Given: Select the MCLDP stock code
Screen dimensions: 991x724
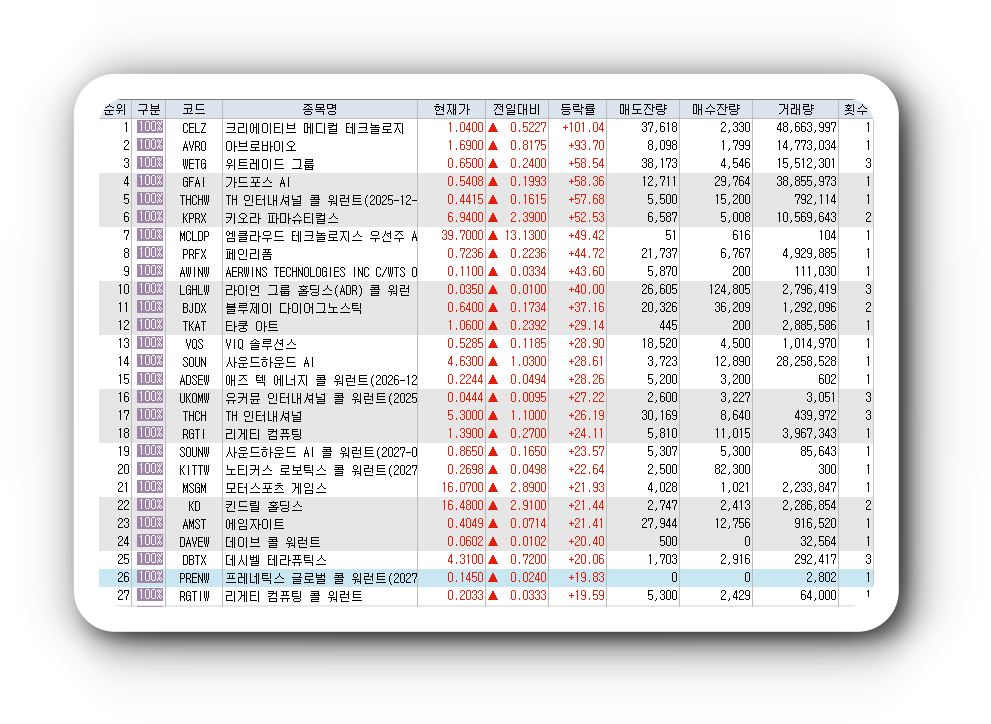Looking at the screenshot, I should [194, 236].
